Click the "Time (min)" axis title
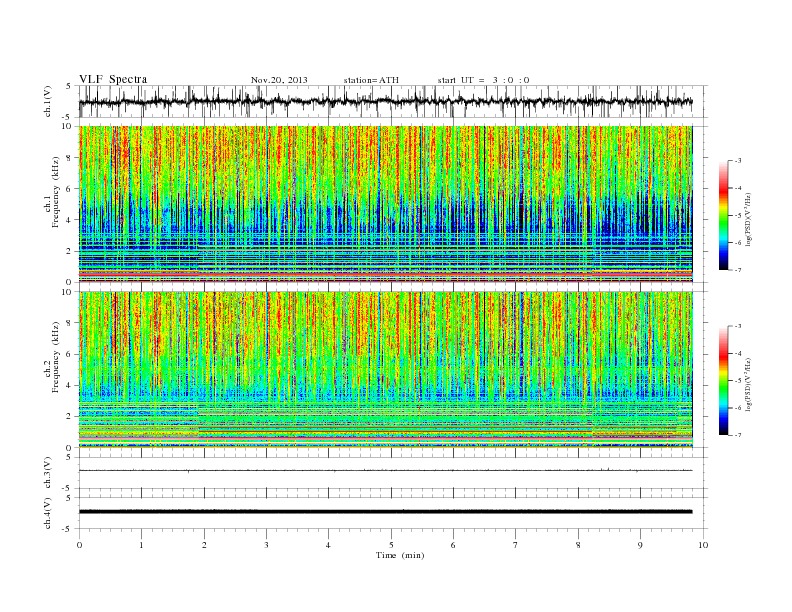The height and width of the screenshot is (612, 792). (400, 555)
